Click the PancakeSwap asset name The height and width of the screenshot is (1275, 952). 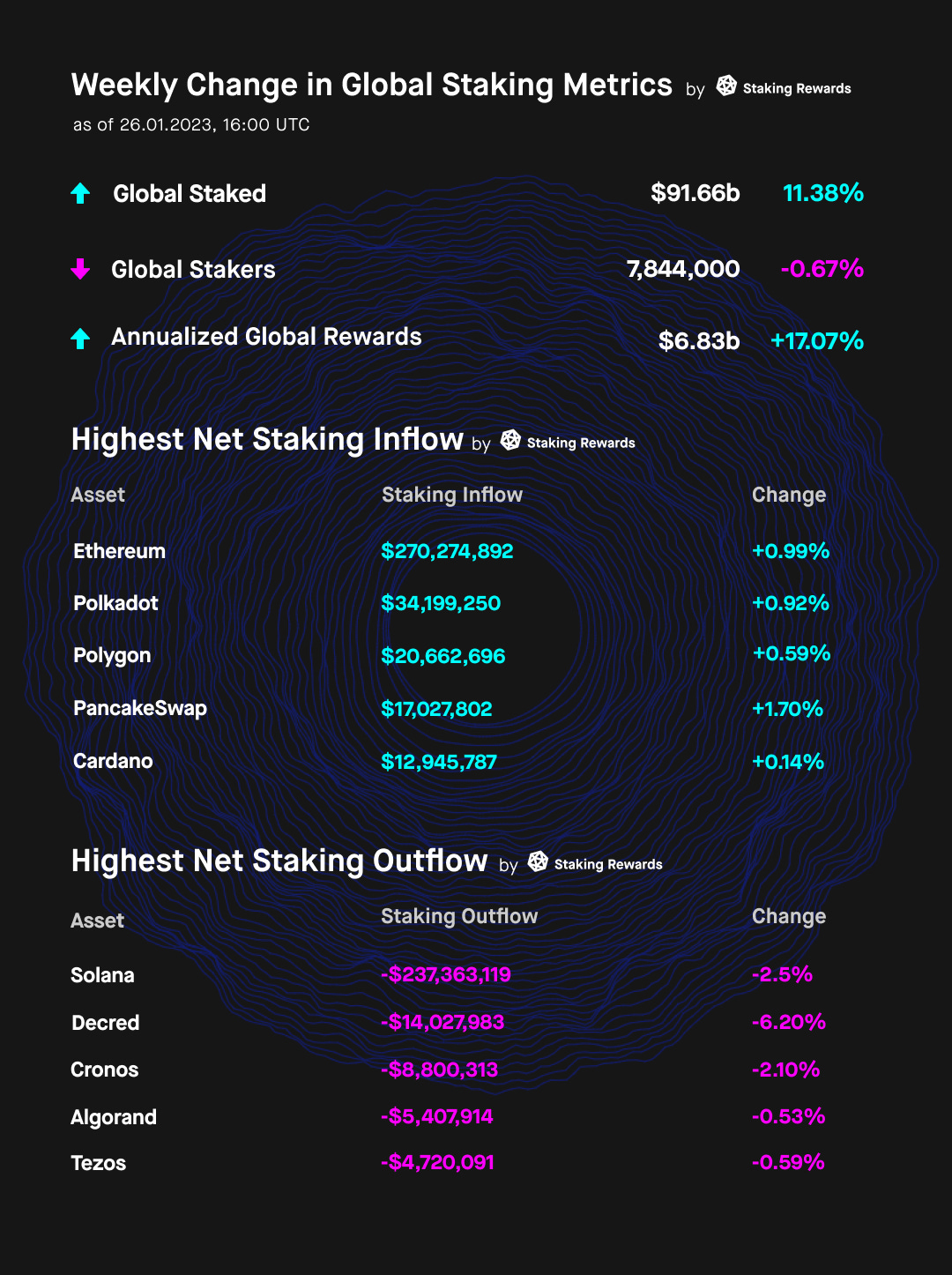coord(140,708)
